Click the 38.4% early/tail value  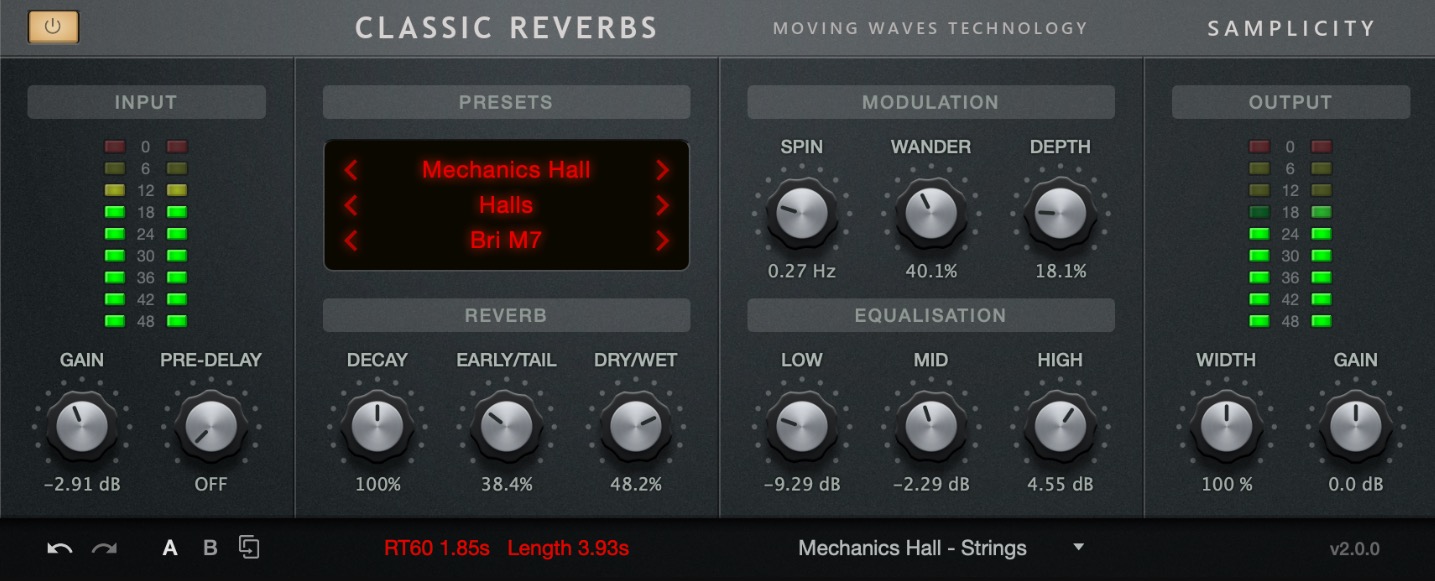[x=506, y=485]
